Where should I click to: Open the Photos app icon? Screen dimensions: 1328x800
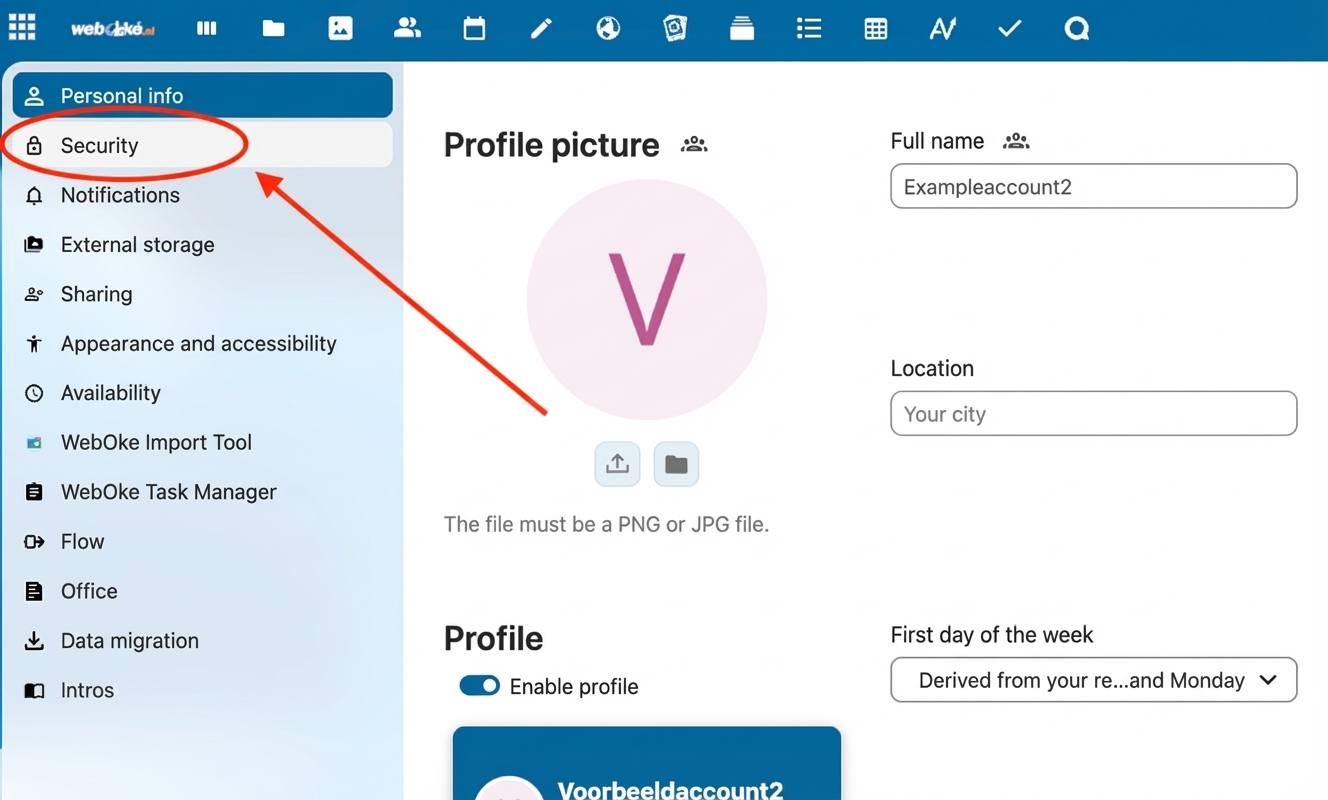pyautogui.click(x=340, y=28)
